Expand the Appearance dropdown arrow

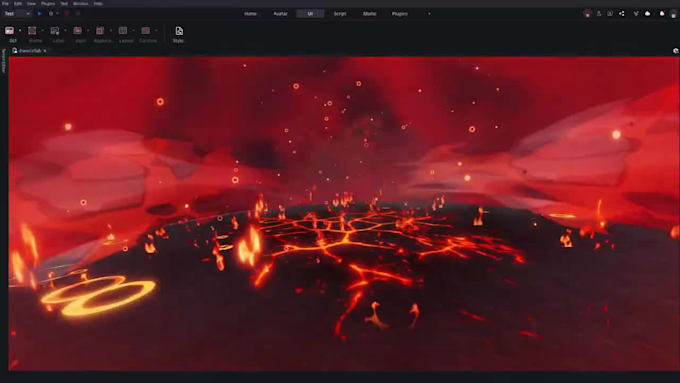[x=111, y=31]
